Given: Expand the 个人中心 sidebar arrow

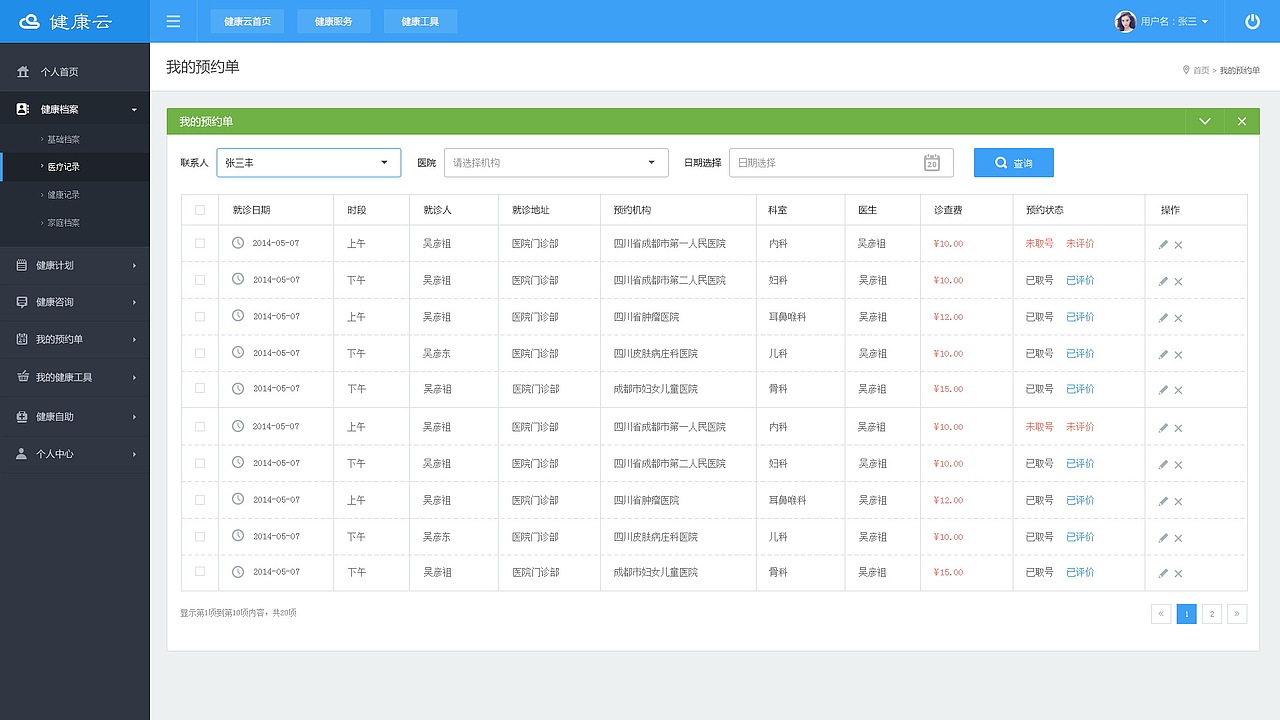Looking at the screenshot, I should [x=134, y=454].
